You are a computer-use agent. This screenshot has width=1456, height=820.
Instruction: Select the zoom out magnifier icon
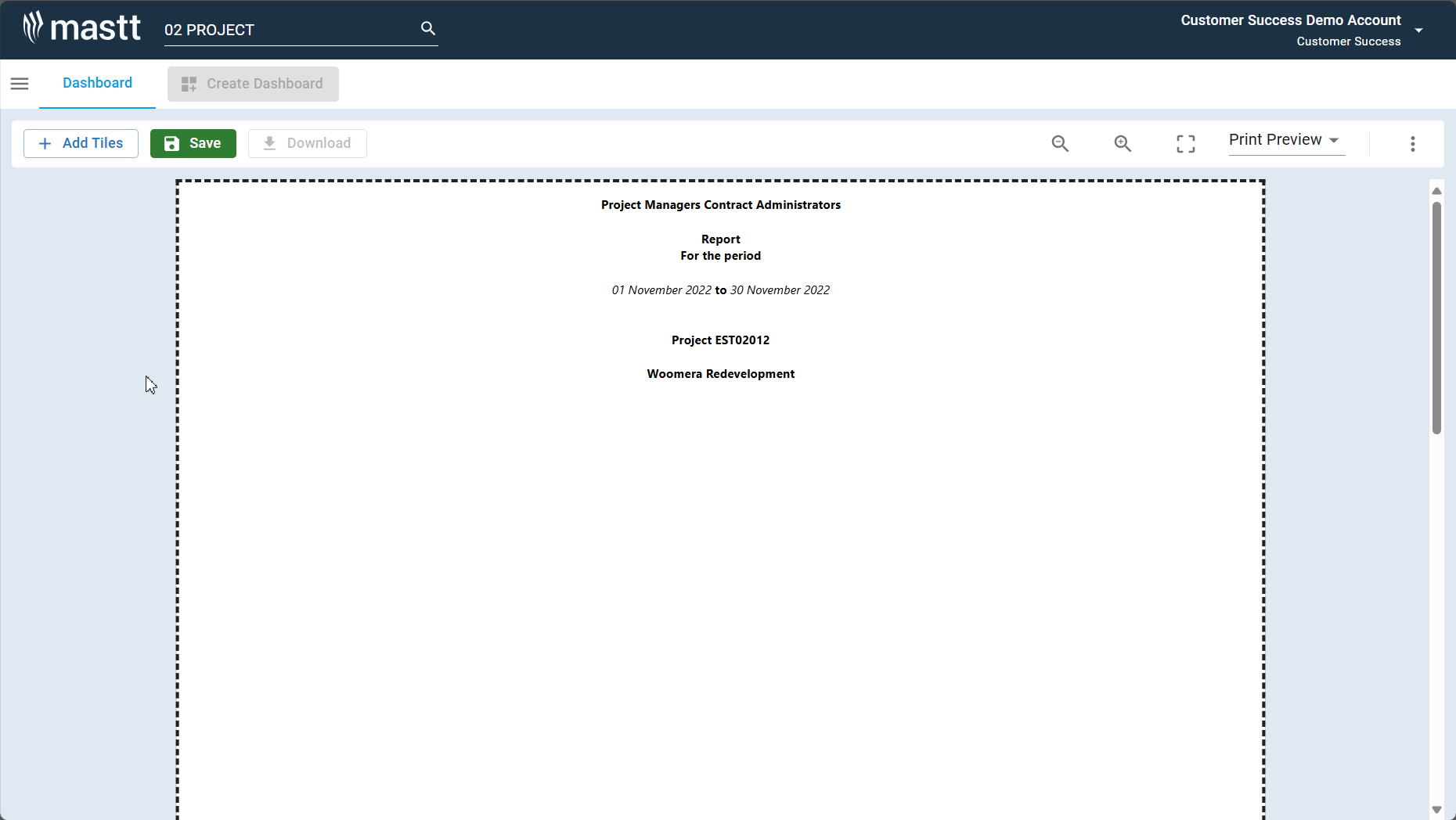pyautogui.click(x=1060, y=143)
